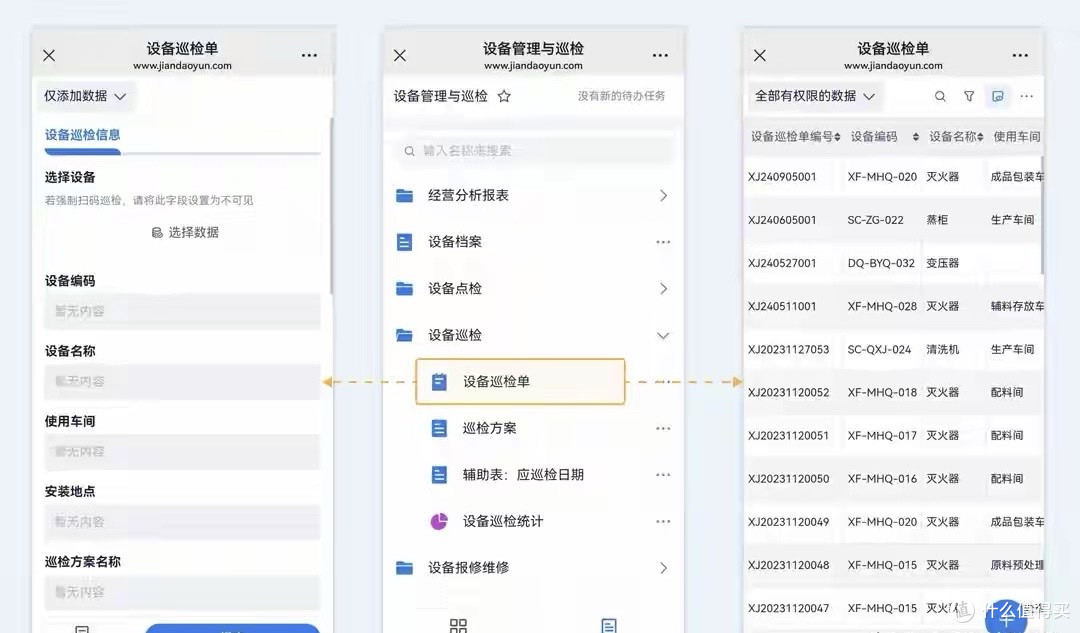Open the 全部有权限的数据 dropdown
The image size is (1080, 633).
click(x=815, y=96)
